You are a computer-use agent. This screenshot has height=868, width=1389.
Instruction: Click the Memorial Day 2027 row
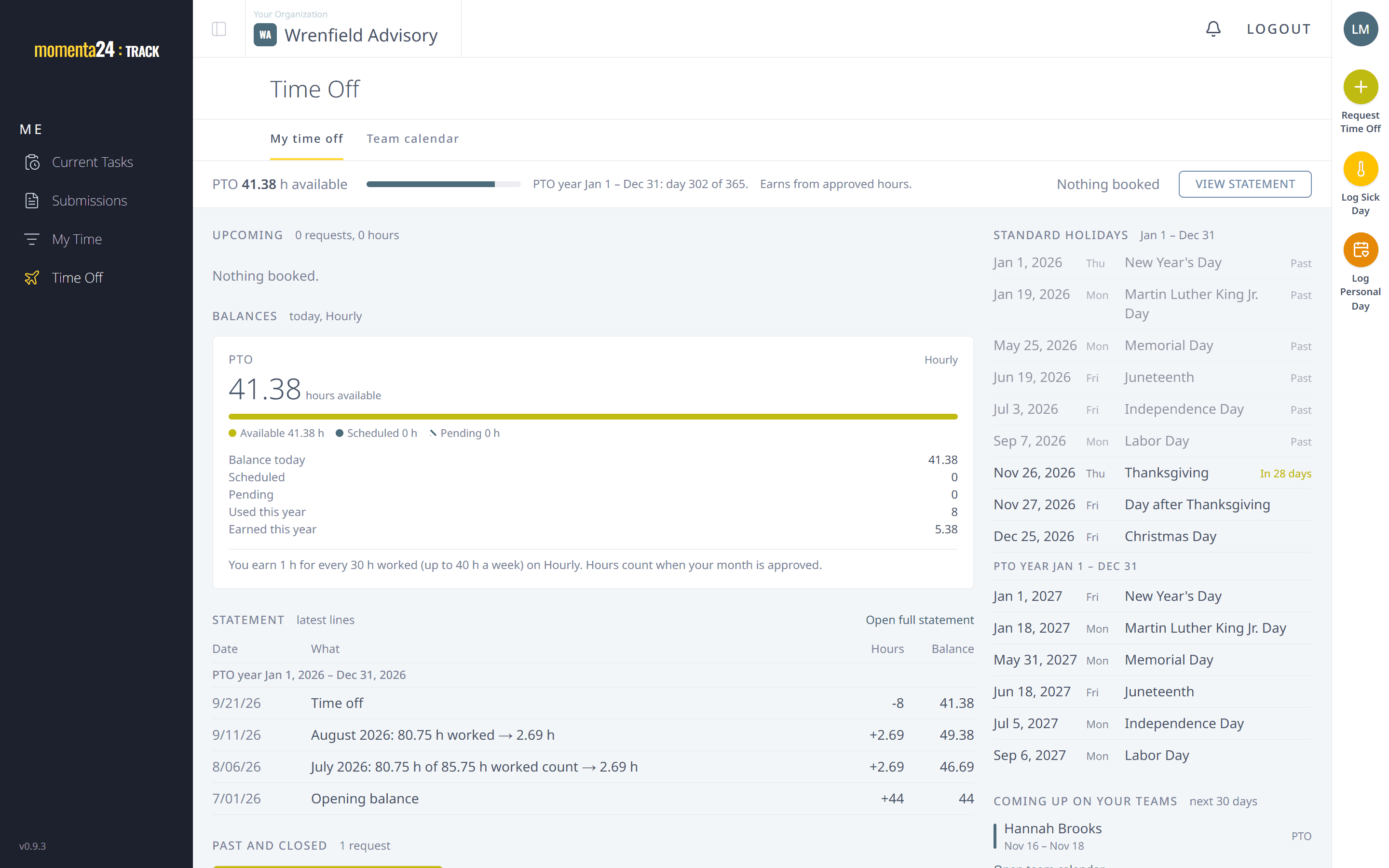coord(1153,660)
